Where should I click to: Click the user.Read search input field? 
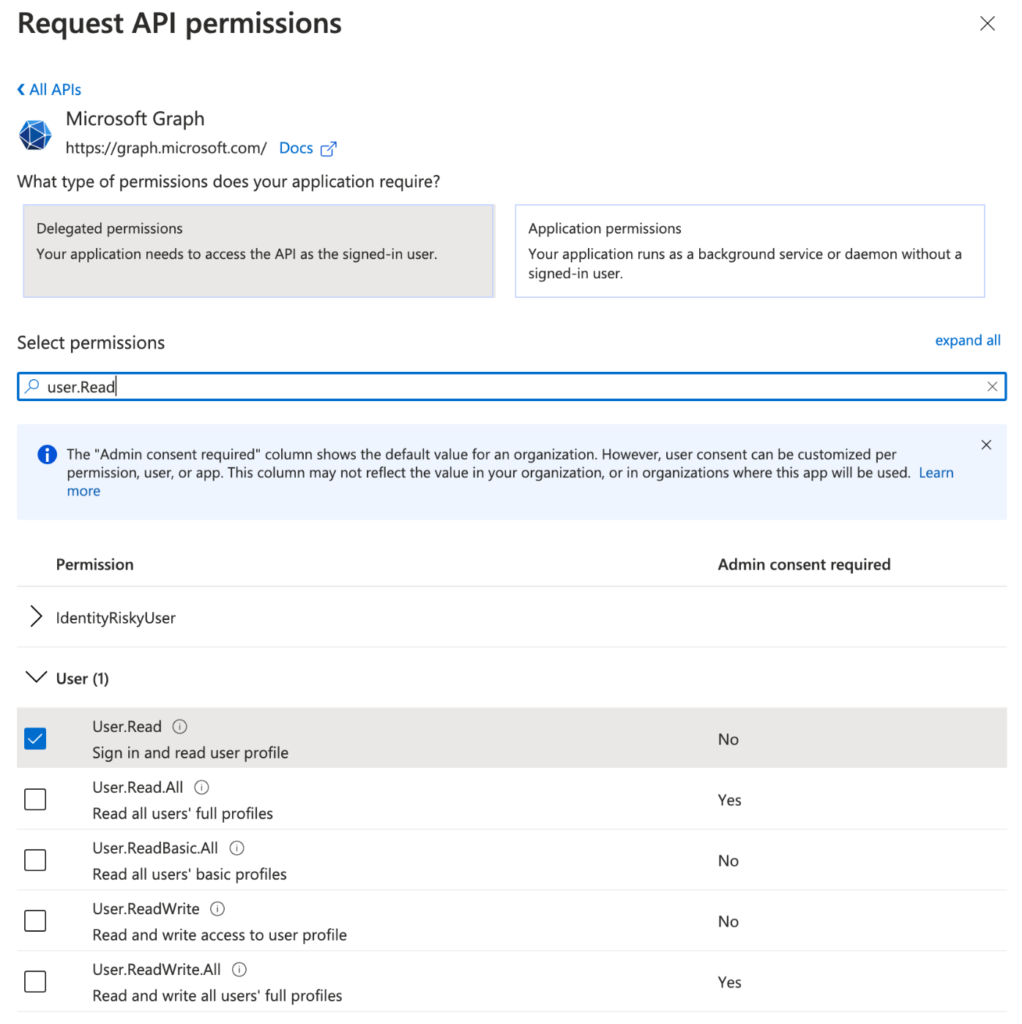(x=500, y=387)
